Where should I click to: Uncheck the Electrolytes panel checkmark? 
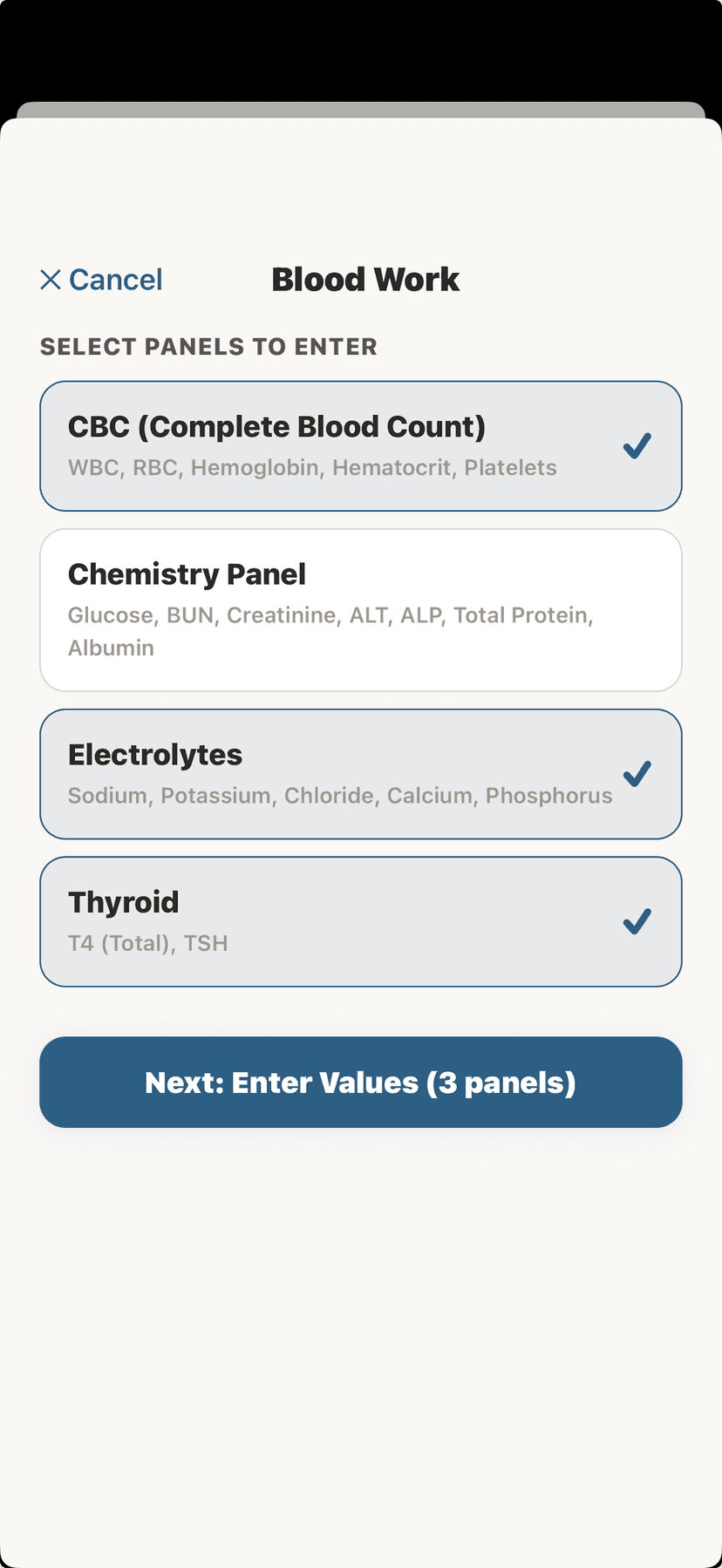coord(637,773)
